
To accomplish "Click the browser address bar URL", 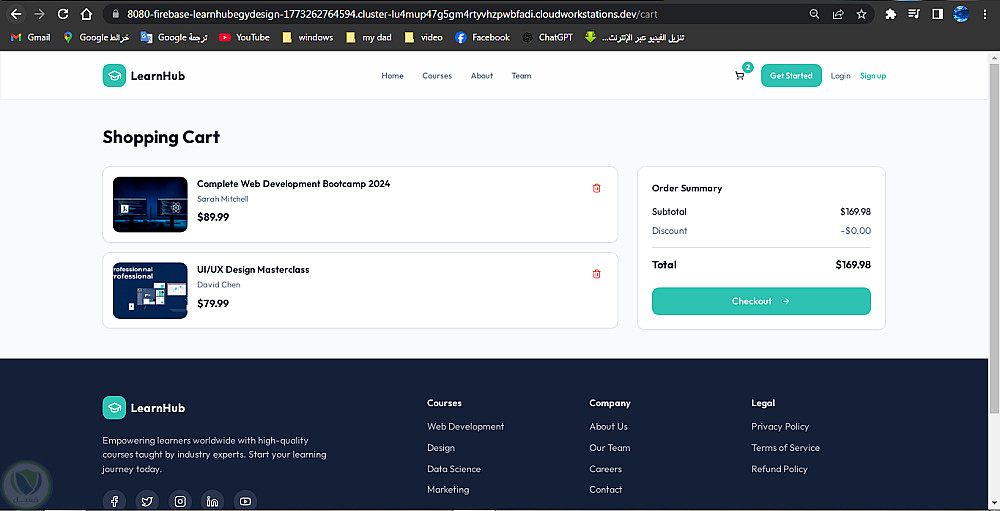I will coord(392,14).
